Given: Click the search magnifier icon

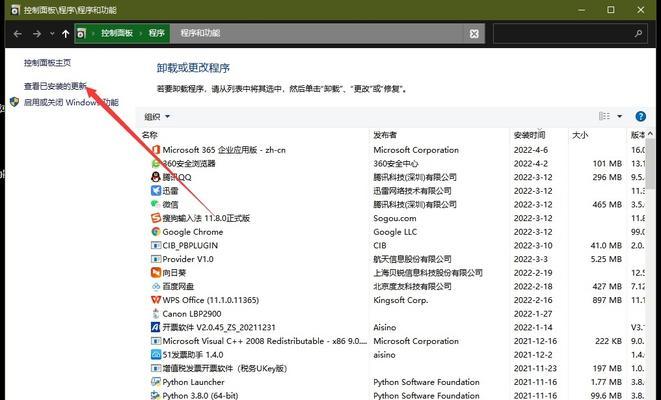Looking at the screenshot, I should 638,34.
